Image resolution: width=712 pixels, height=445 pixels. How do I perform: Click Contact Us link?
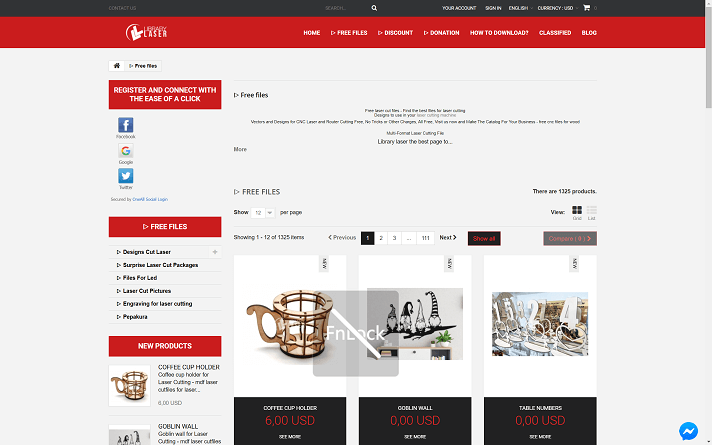pyautogui.click(x=122, y=8)
